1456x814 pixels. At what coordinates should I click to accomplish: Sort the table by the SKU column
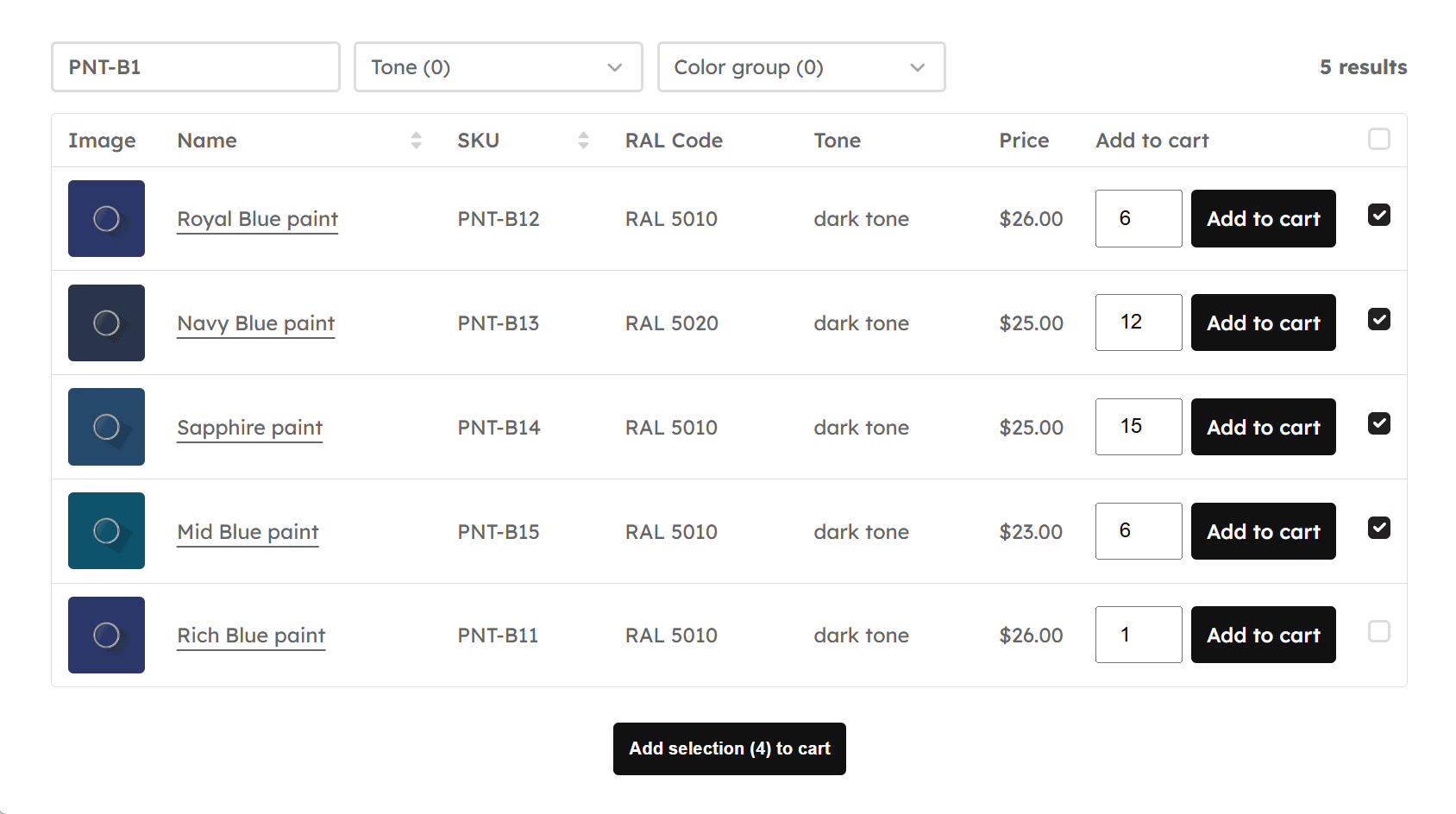coord(584,140)
